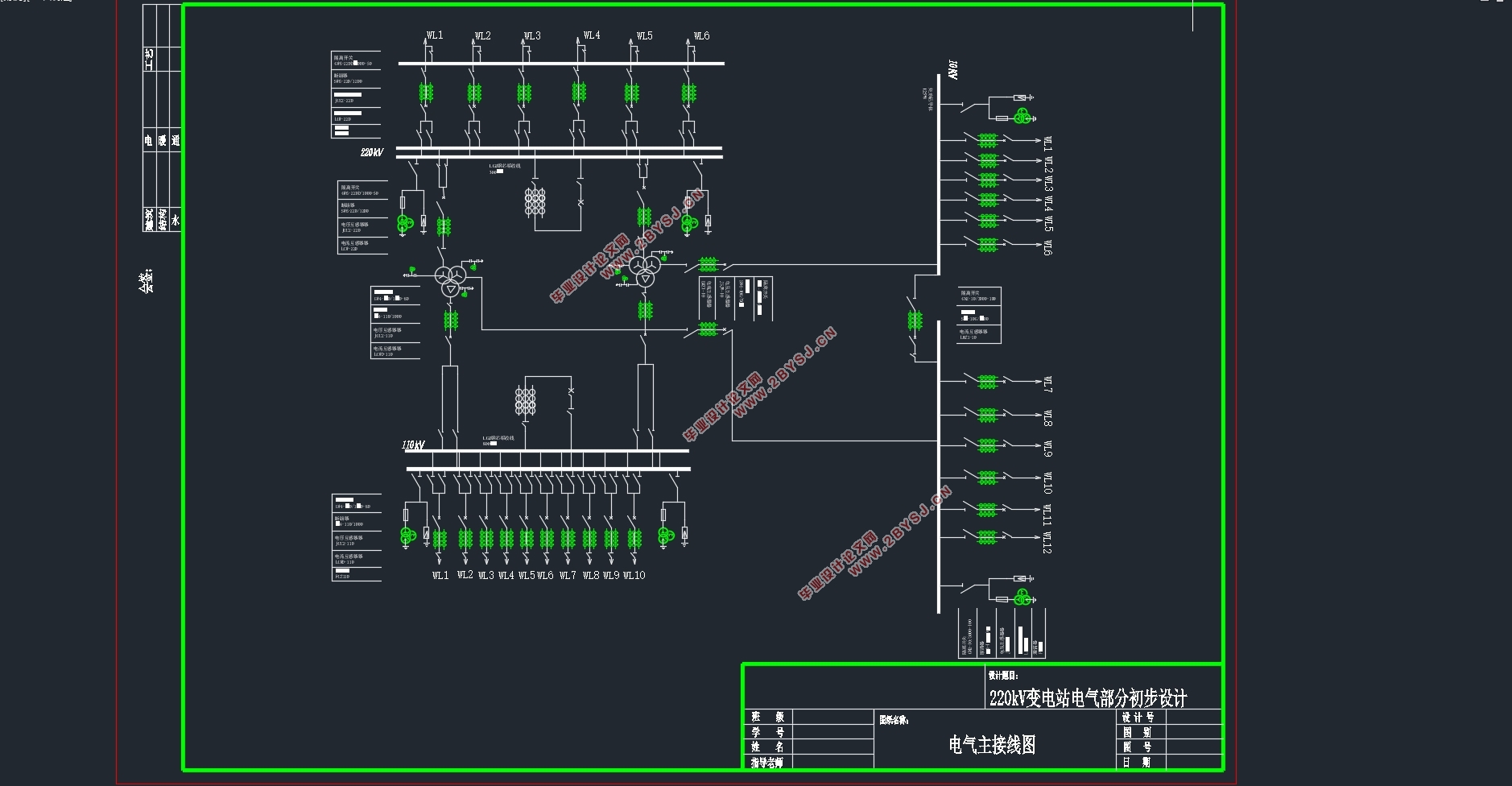The height and width of the screenshot is (786, 1512).
Task: Select the green current transformer on 220kV WL6 feeder
Action: pos(688,93)
